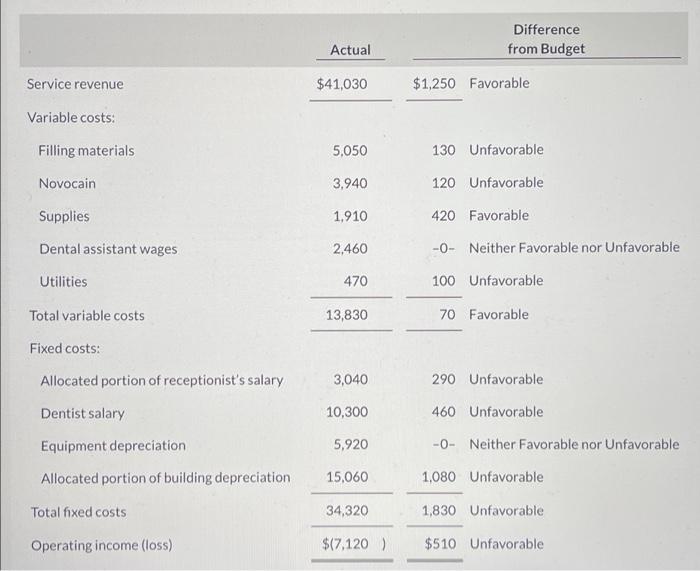The height and width of the screenshot is (571, 700).
Task: Select the Service revenue row label
Action: pos(75,84)
